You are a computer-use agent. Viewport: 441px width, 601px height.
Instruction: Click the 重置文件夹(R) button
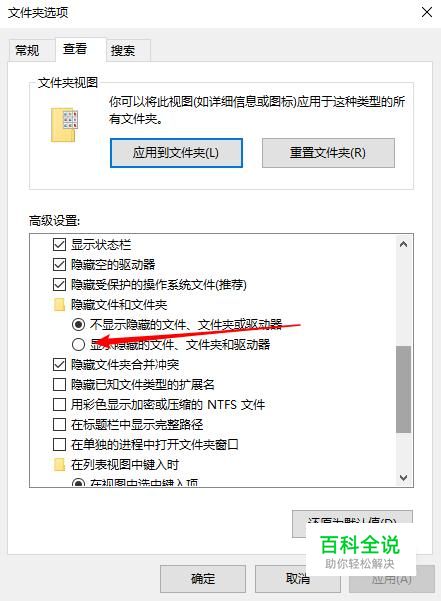328,153
